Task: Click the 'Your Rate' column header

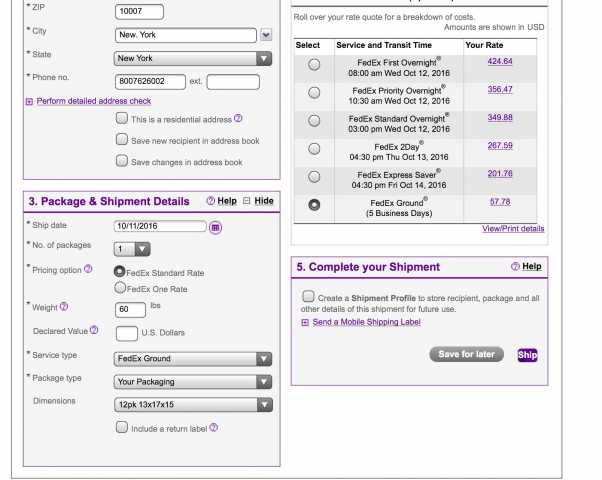Action: tap(484, 45)
